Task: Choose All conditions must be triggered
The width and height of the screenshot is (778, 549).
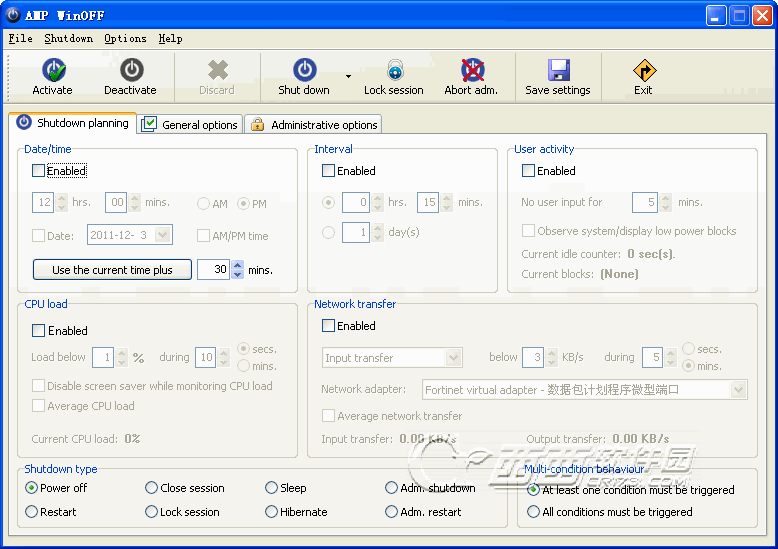Action: (x=534, y=512)
